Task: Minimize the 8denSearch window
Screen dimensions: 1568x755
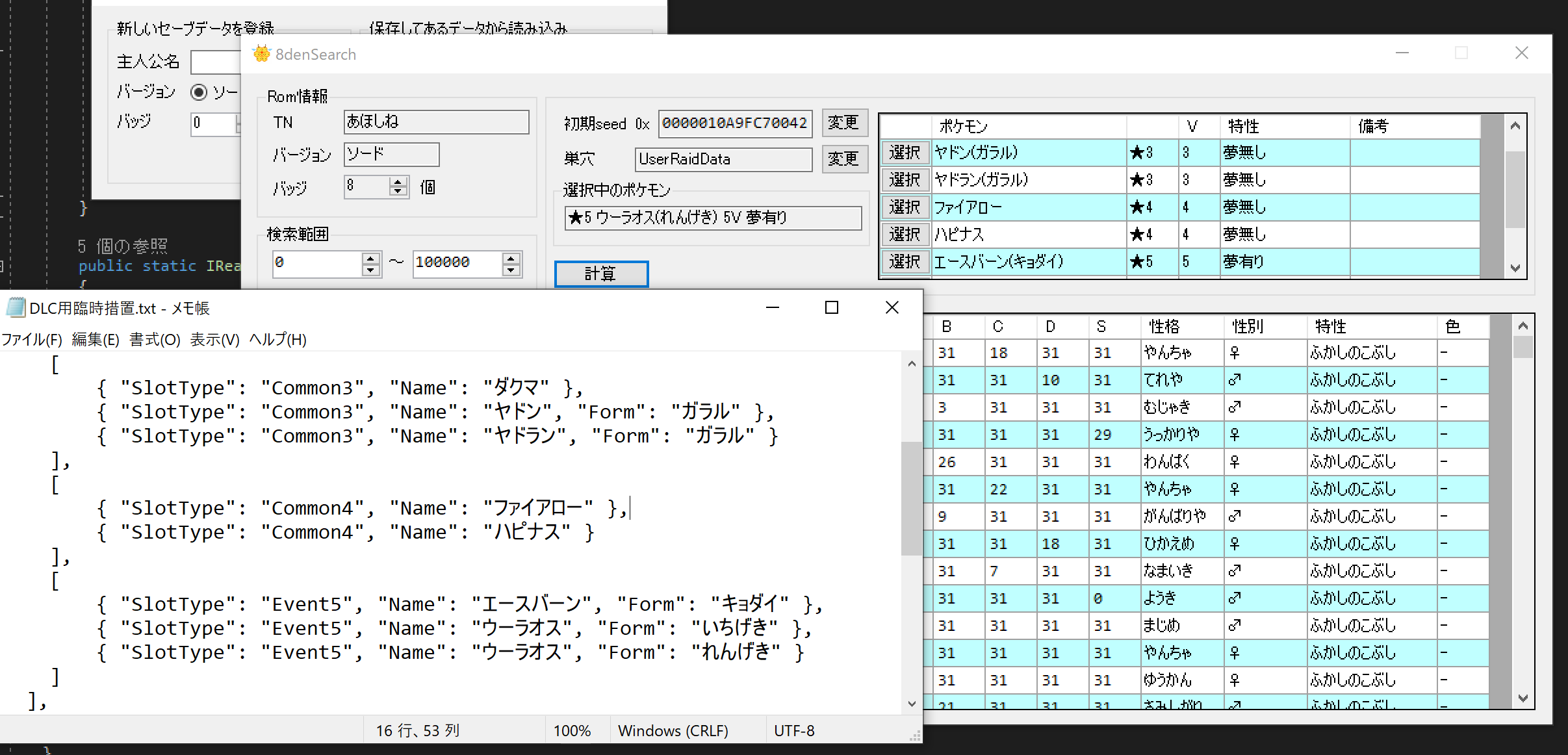Action: point(1402,53)
